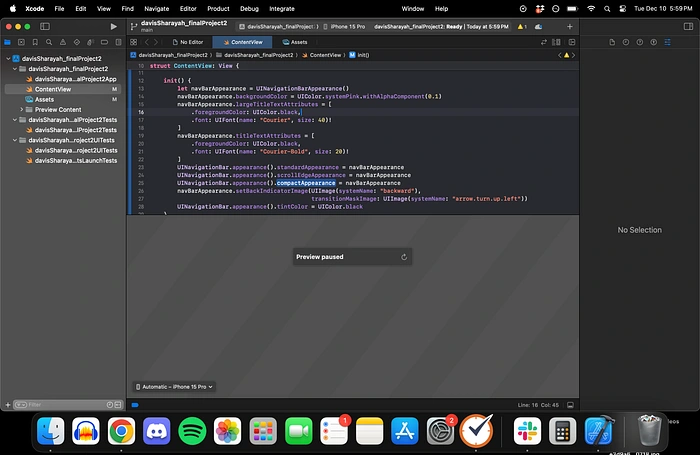Open the Find navigator magnifier icon
This screenshot has height=455, width=700.
click(x=49, y=42)
